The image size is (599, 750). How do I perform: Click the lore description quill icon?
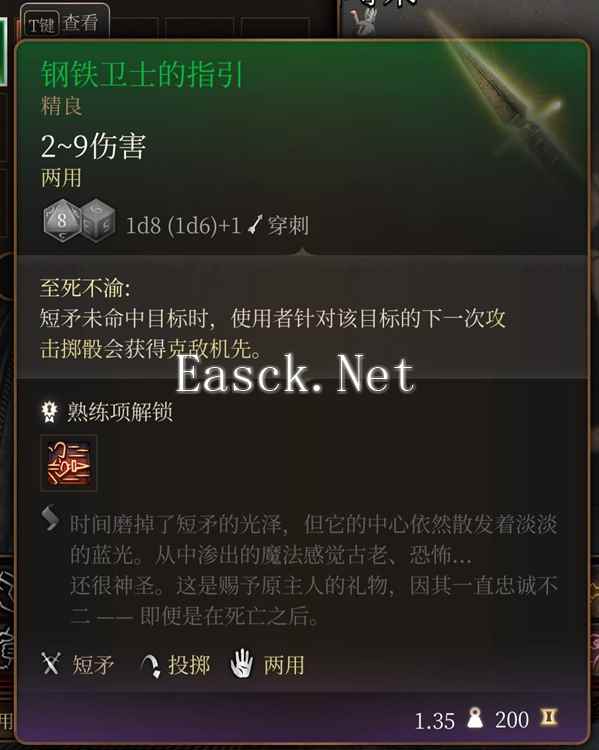[x=50, y=518]
